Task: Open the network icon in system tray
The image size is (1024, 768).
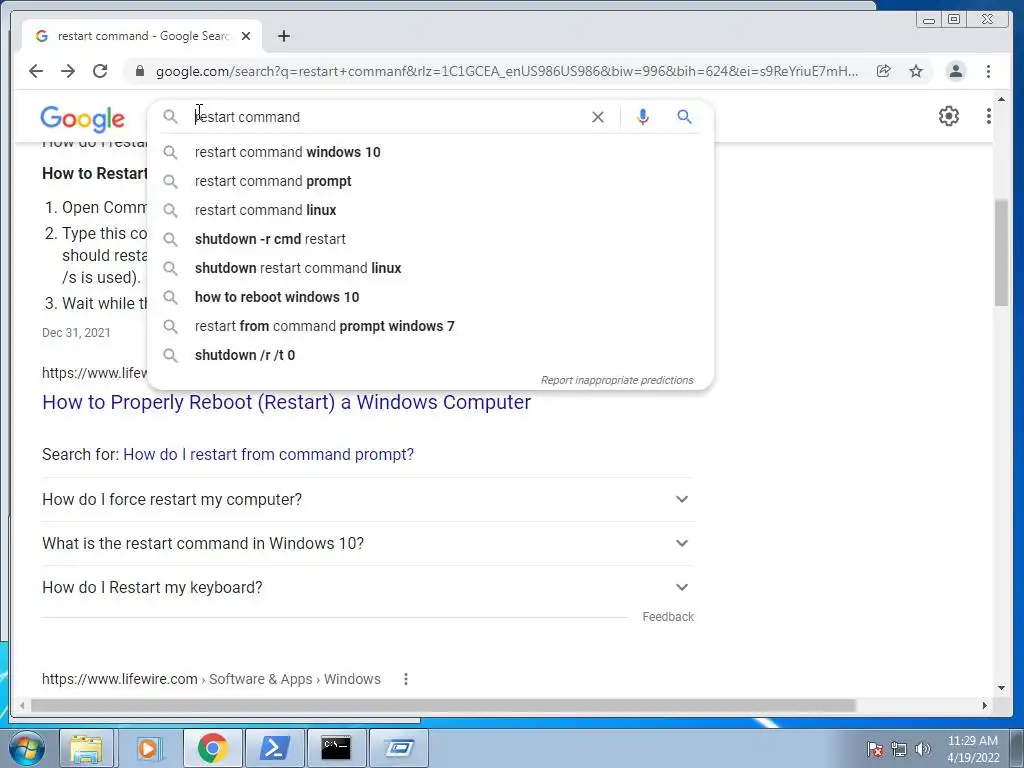Action: click(x=899, y=749)
